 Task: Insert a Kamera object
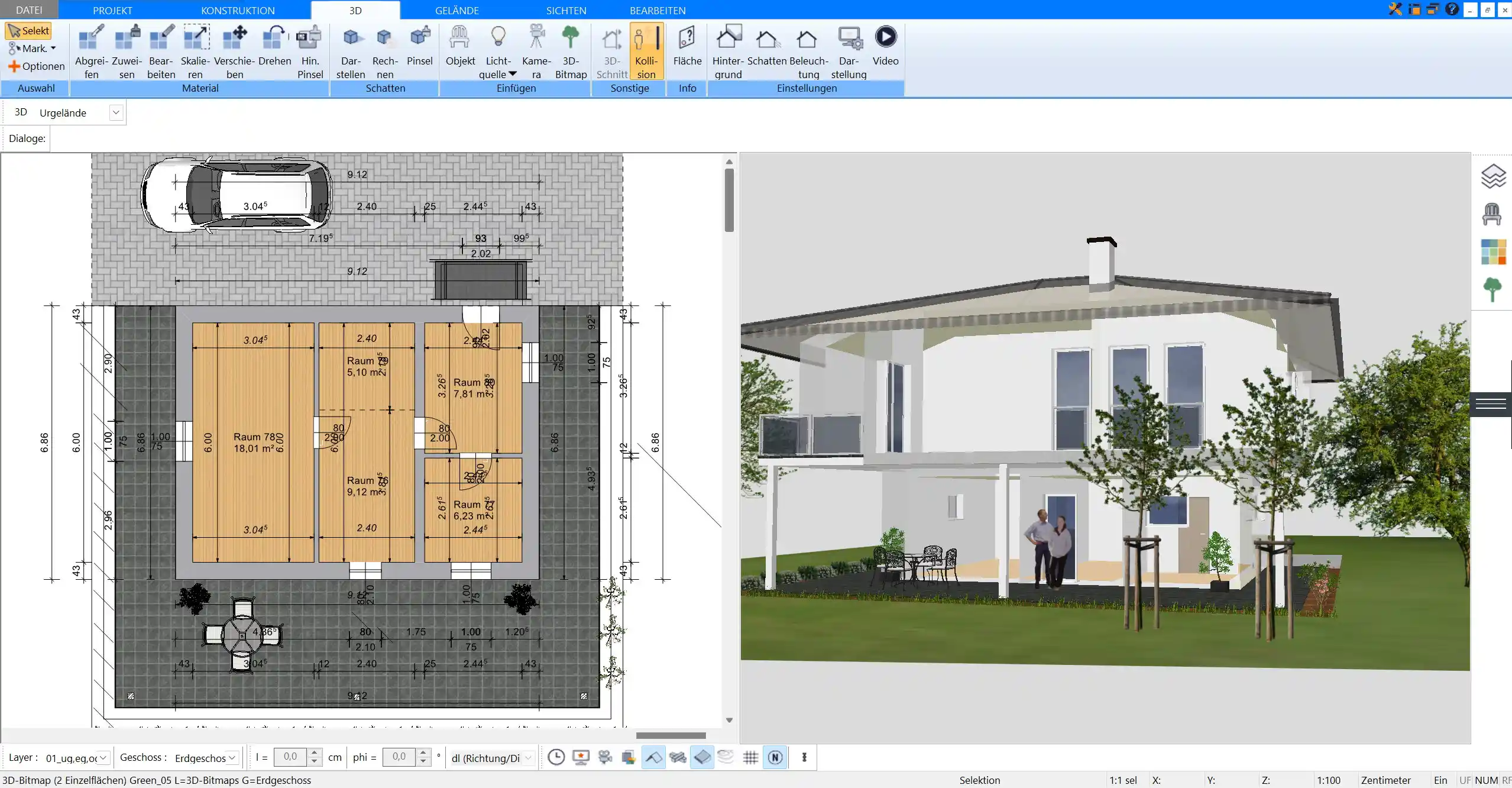536,51
